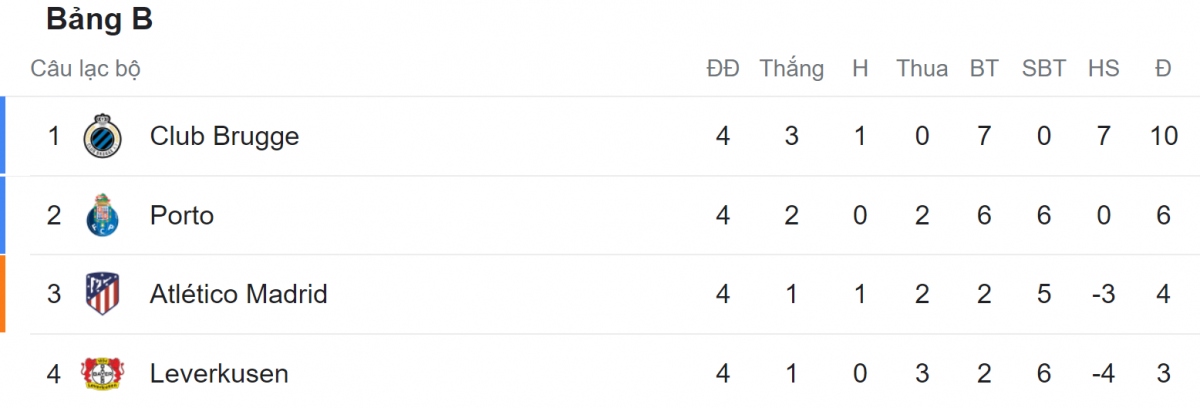Open the Club Brugge team link
This screenshot has width=1200, height=408.
click(x=224, y=136)
